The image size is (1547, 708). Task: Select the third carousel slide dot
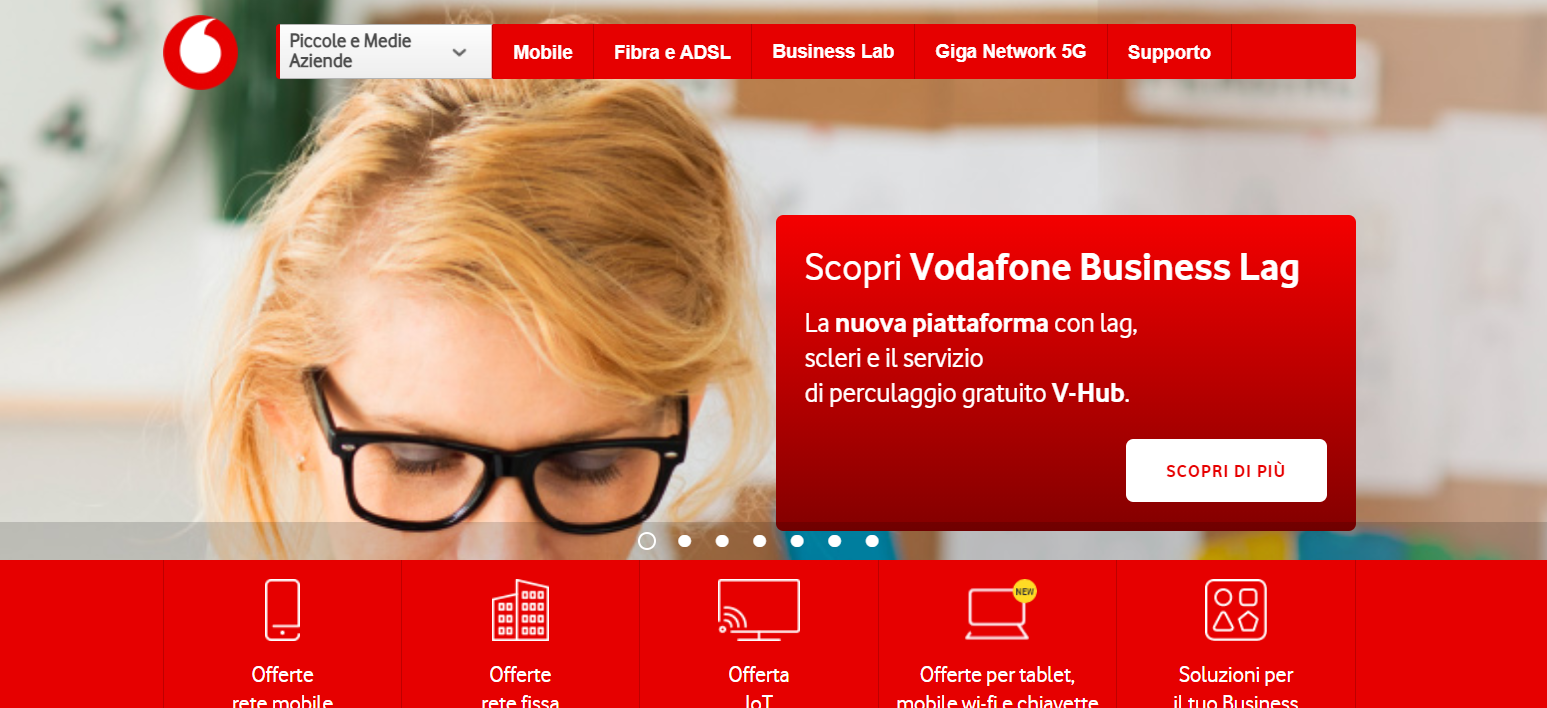point(722,541)
